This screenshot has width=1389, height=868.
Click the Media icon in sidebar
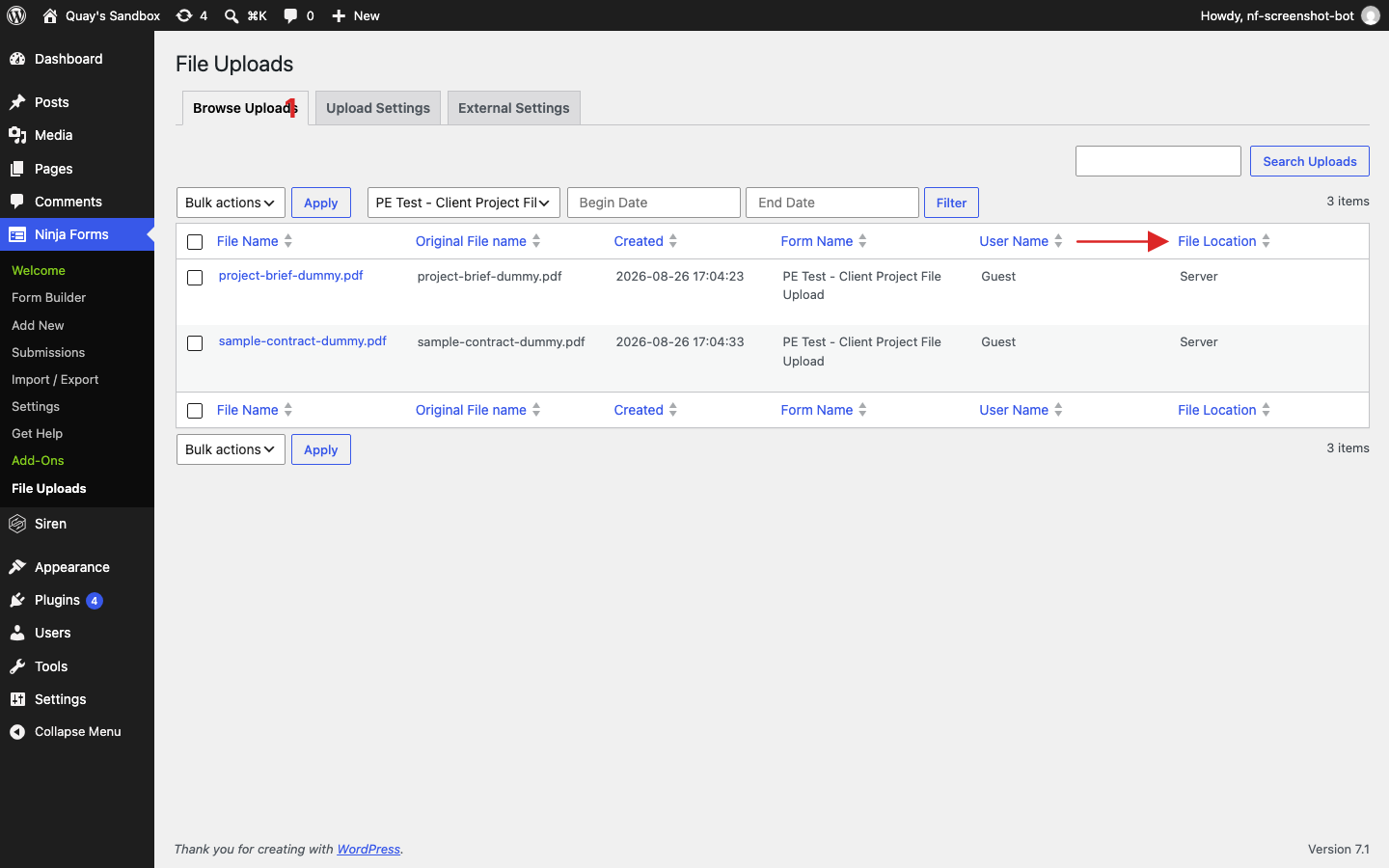[x=17, y=135]
